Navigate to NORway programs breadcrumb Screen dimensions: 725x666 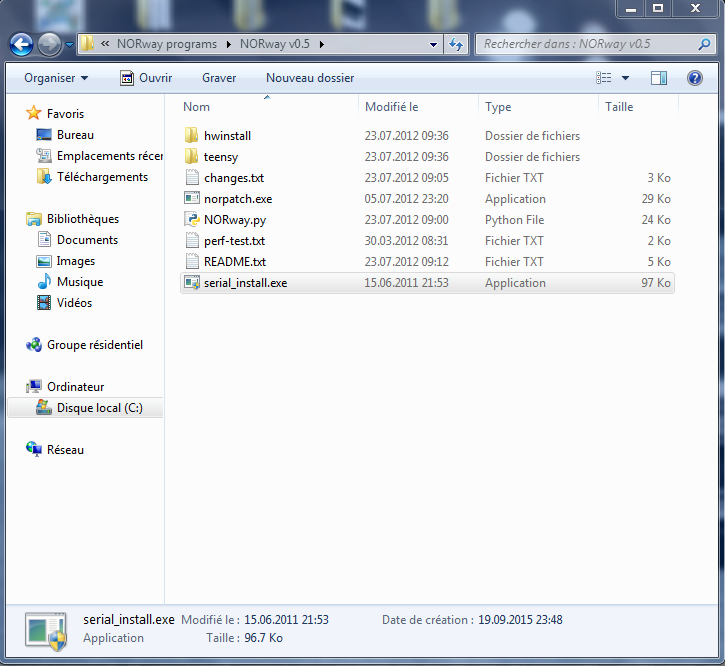(x=166, y=44)
